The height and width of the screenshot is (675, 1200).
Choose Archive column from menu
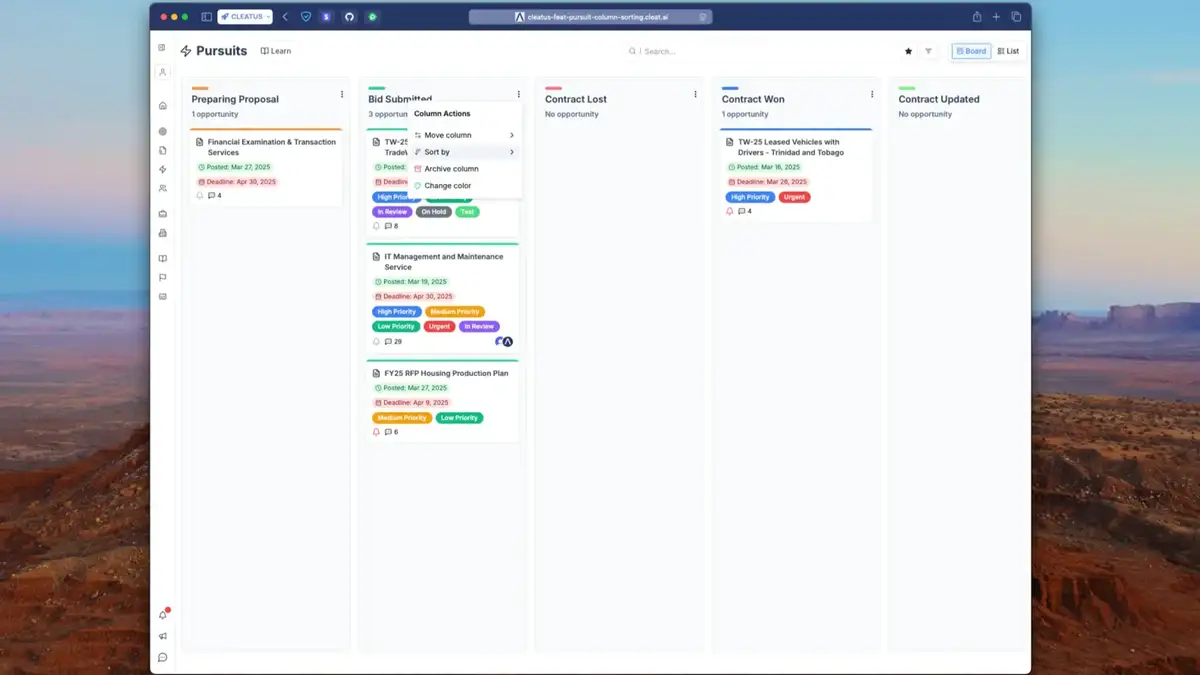pos(465,169)
